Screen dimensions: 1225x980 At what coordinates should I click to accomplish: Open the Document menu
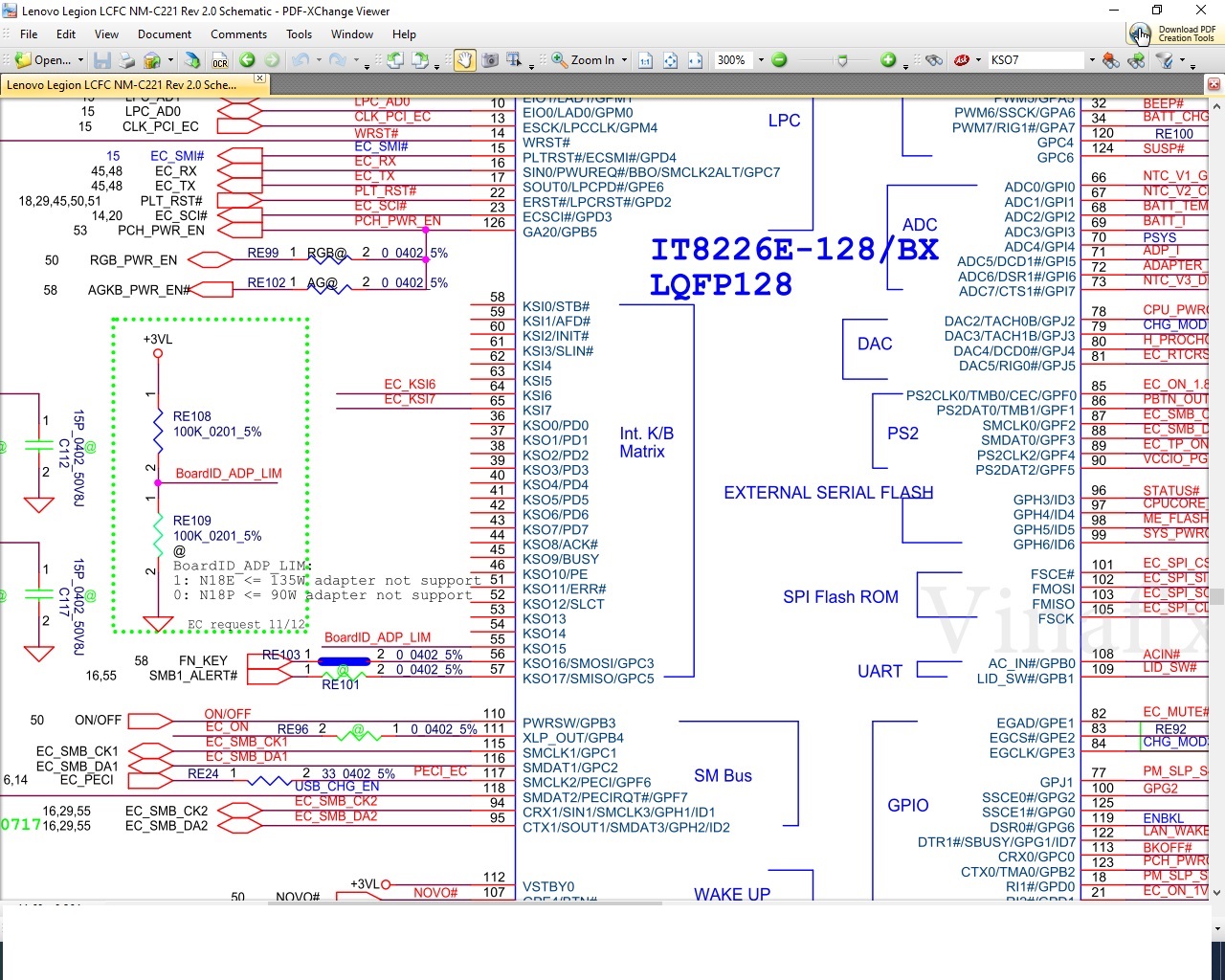(165, 34)
